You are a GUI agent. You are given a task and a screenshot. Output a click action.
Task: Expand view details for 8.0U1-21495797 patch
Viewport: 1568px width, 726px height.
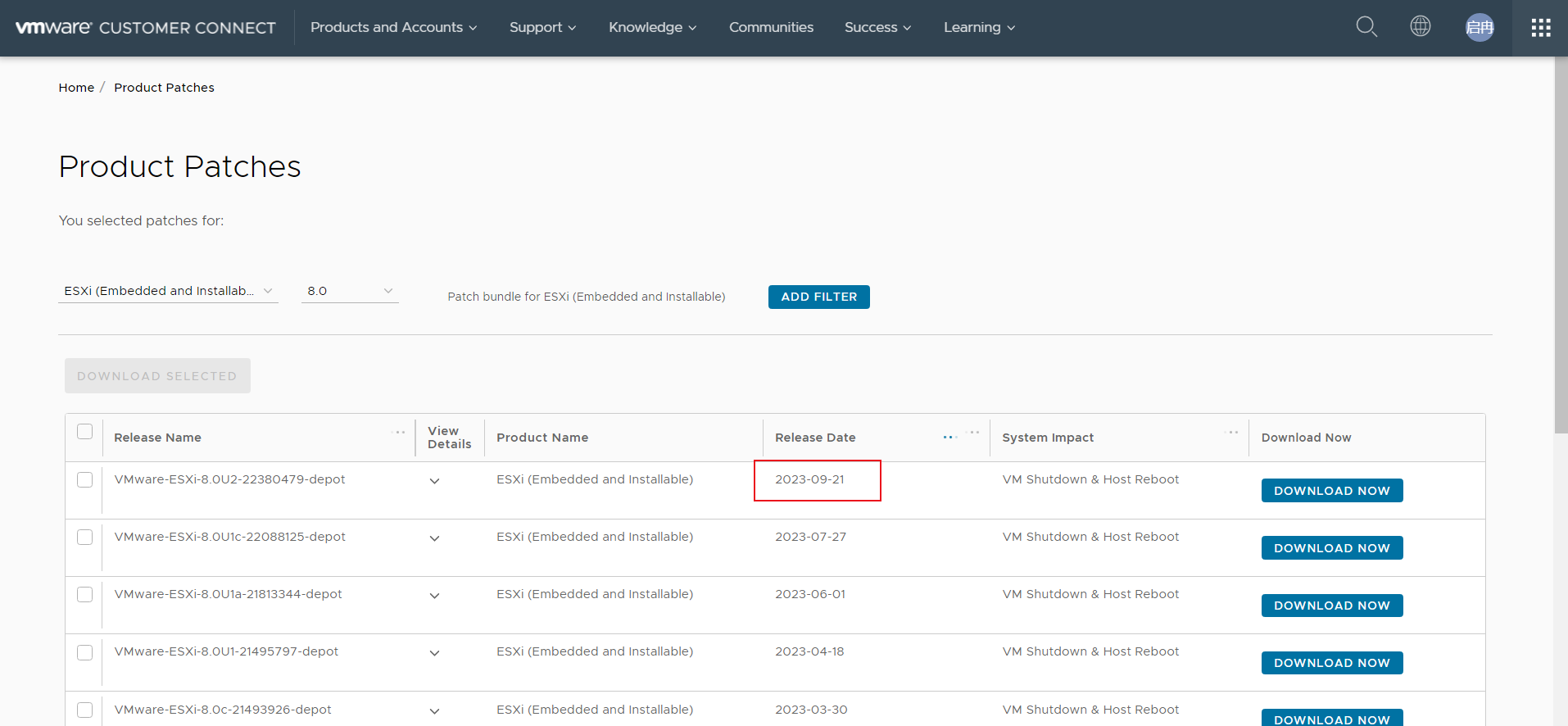435,653
